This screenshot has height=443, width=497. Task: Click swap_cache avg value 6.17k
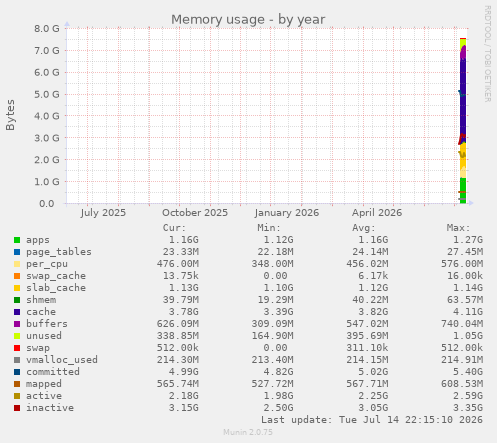(x=373, y=276)
